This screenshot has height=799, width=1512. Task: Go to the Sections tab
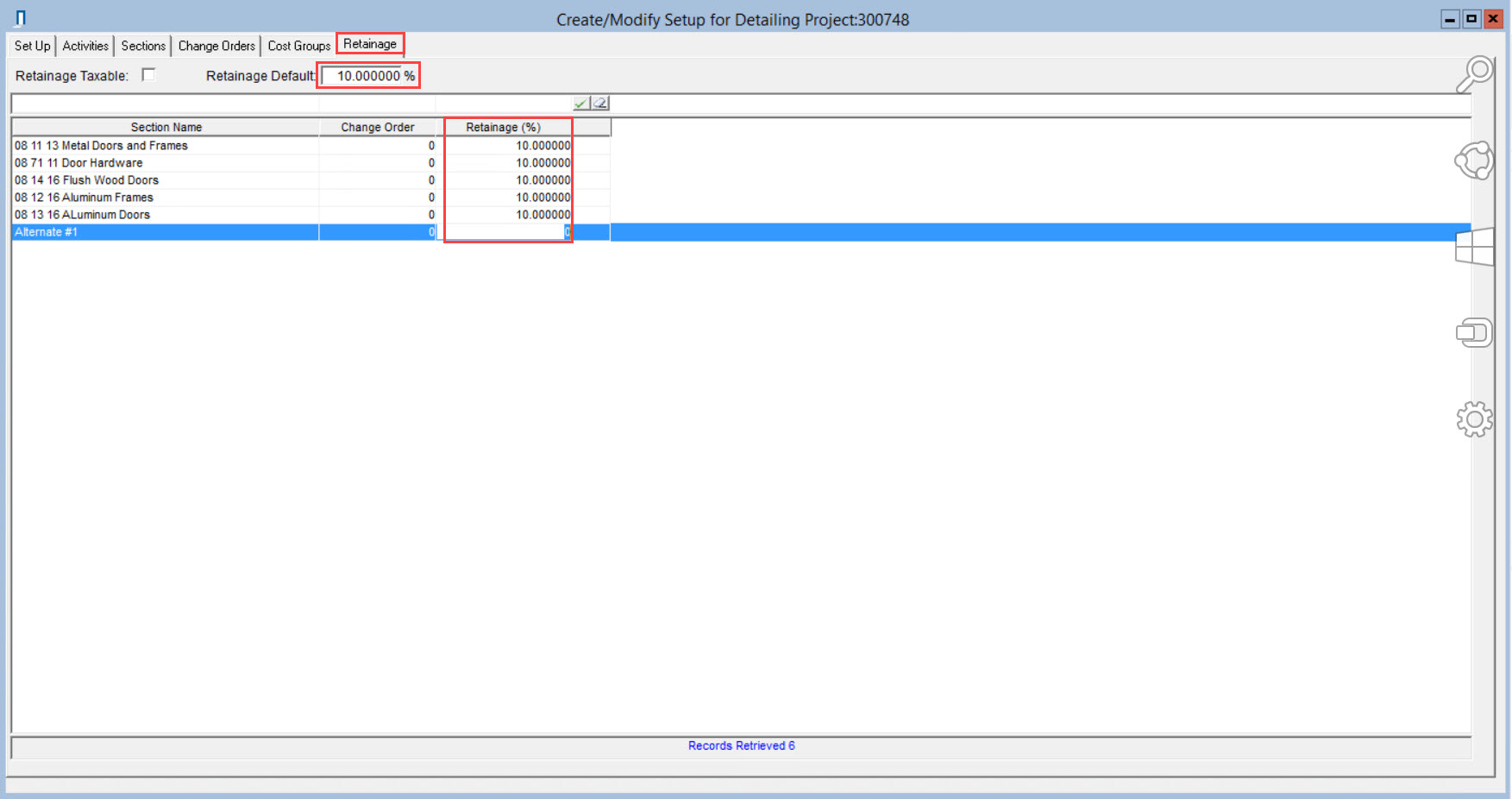[x=143, y=46]
